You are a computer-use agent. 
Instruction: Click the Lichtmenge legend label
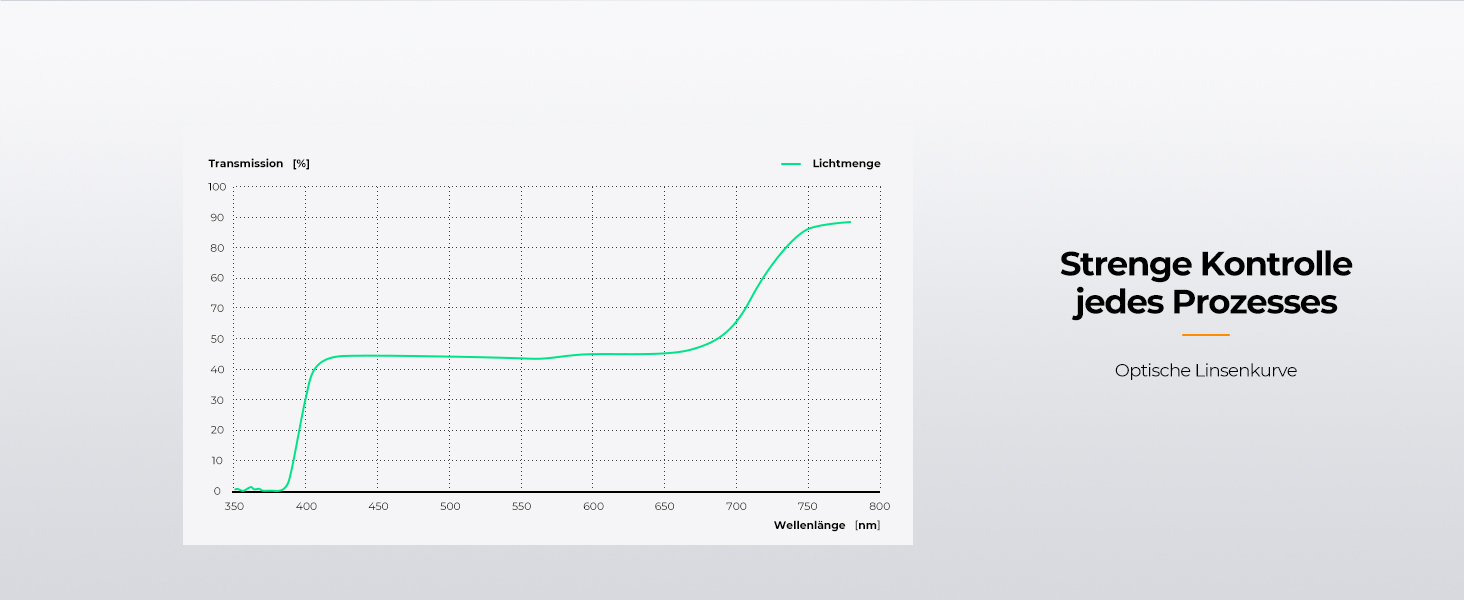point(846,164)
